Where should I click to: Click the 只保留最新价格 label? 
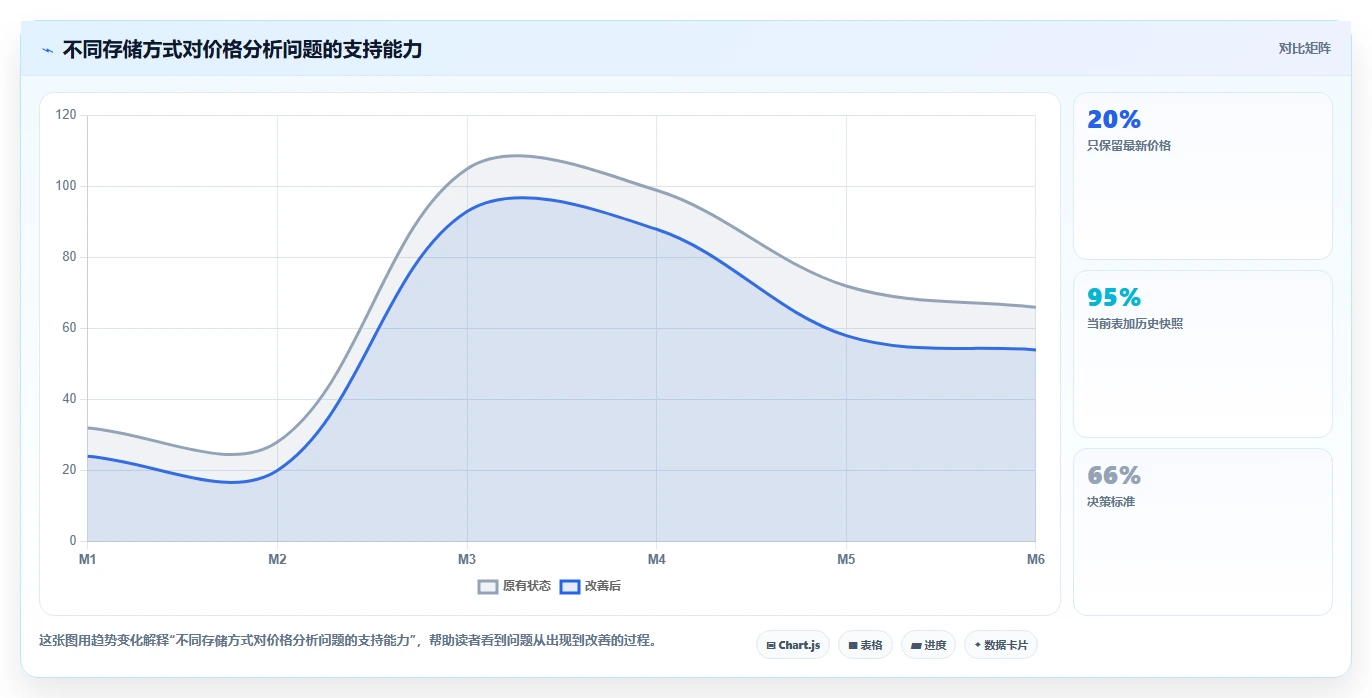coord(1129,146)
